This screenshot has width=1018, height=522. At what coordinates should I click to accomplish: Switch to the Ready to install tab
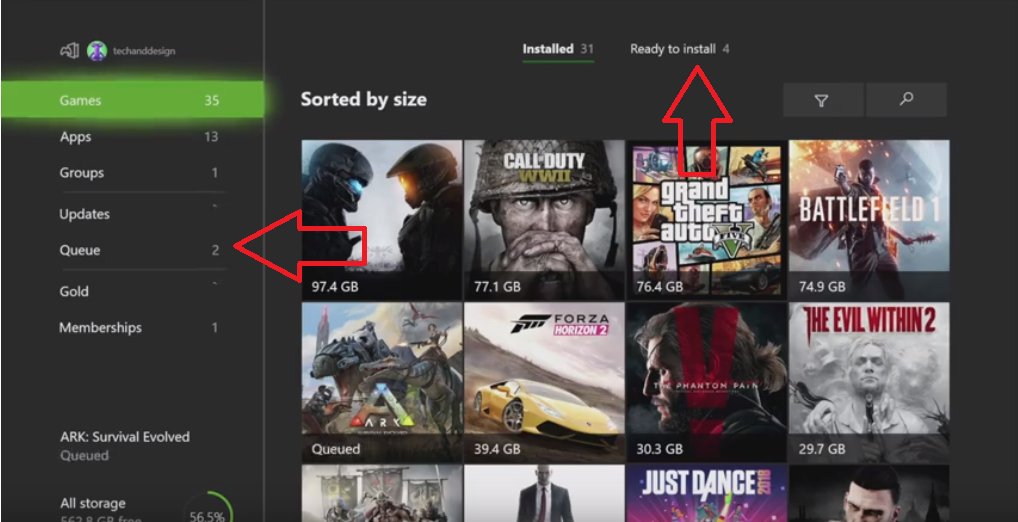(680, 49)
